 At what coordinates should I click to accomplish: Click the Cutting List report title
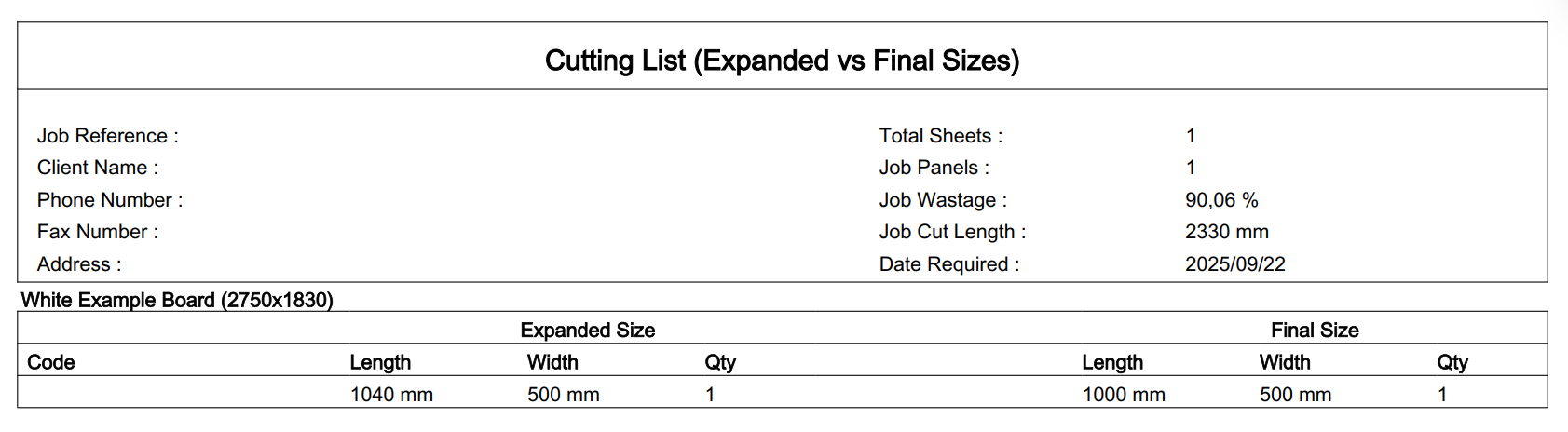(x=782, y=61)
